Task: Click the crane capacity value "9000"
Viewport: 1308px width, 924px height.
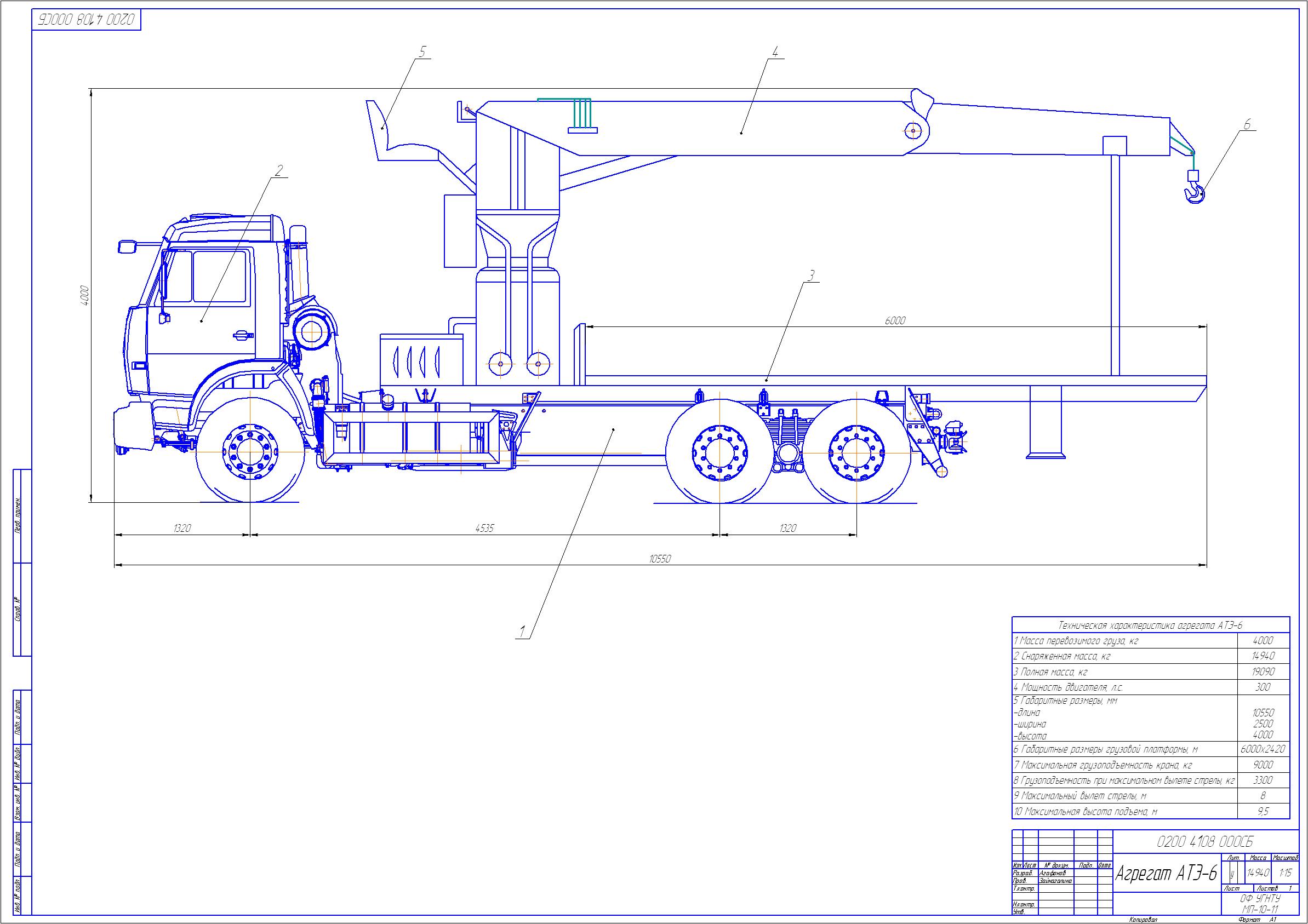Action: [1263, 765]
